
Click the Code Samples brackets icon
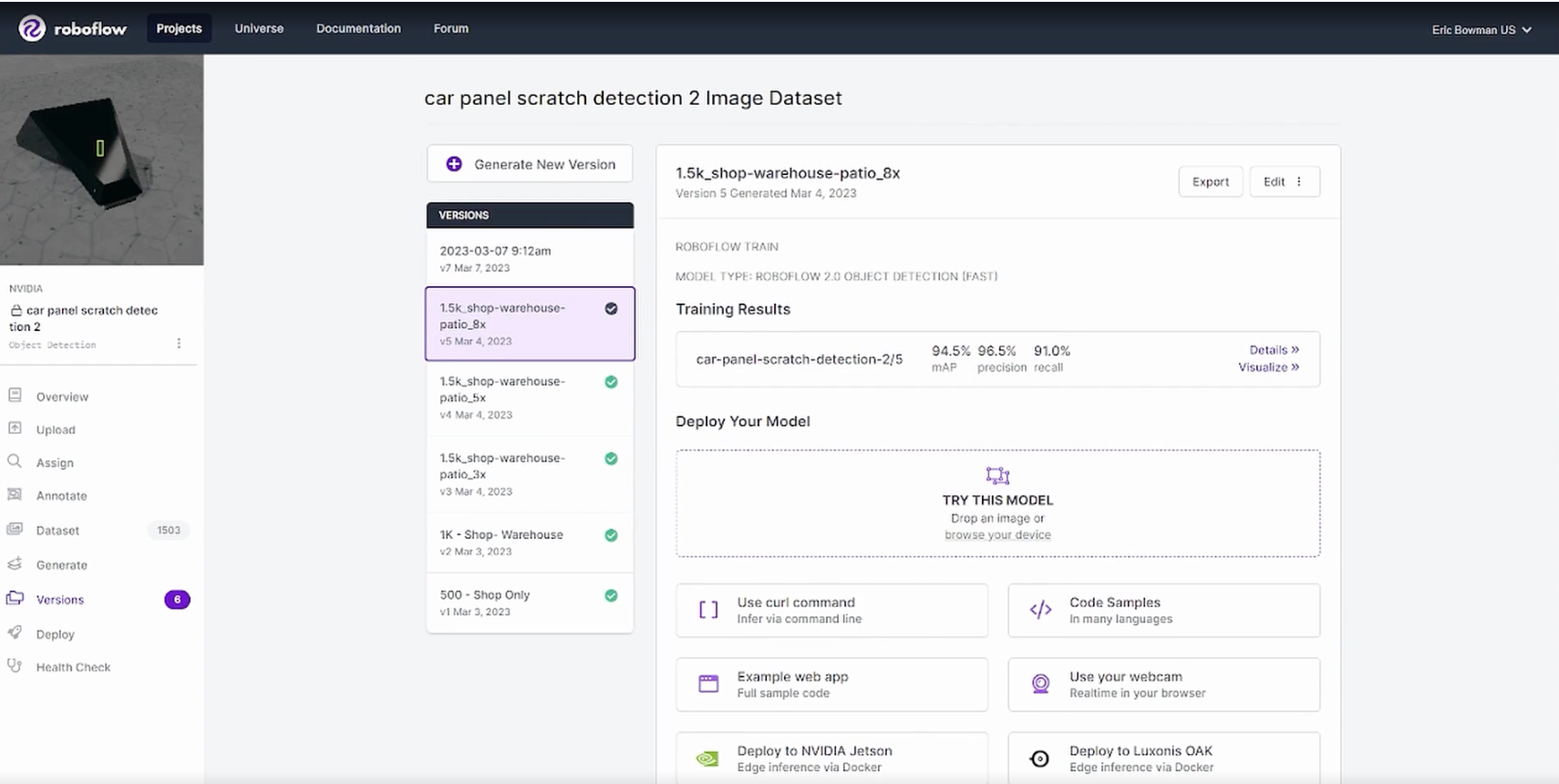[1040, 610]
